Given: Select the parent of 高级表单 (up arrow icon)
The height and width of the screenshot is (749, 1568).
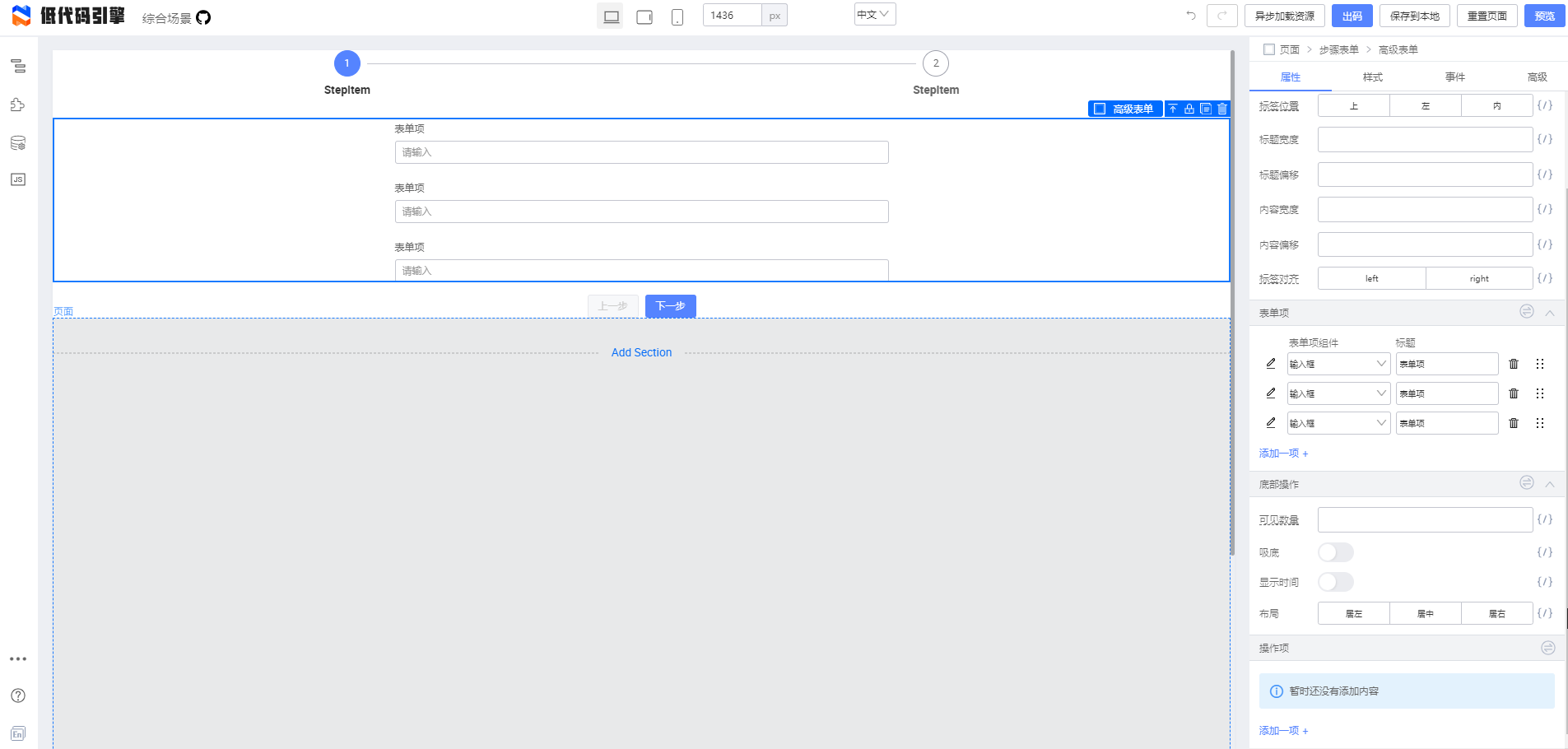Looking at the screenshot, I should tap(1173, 109).
